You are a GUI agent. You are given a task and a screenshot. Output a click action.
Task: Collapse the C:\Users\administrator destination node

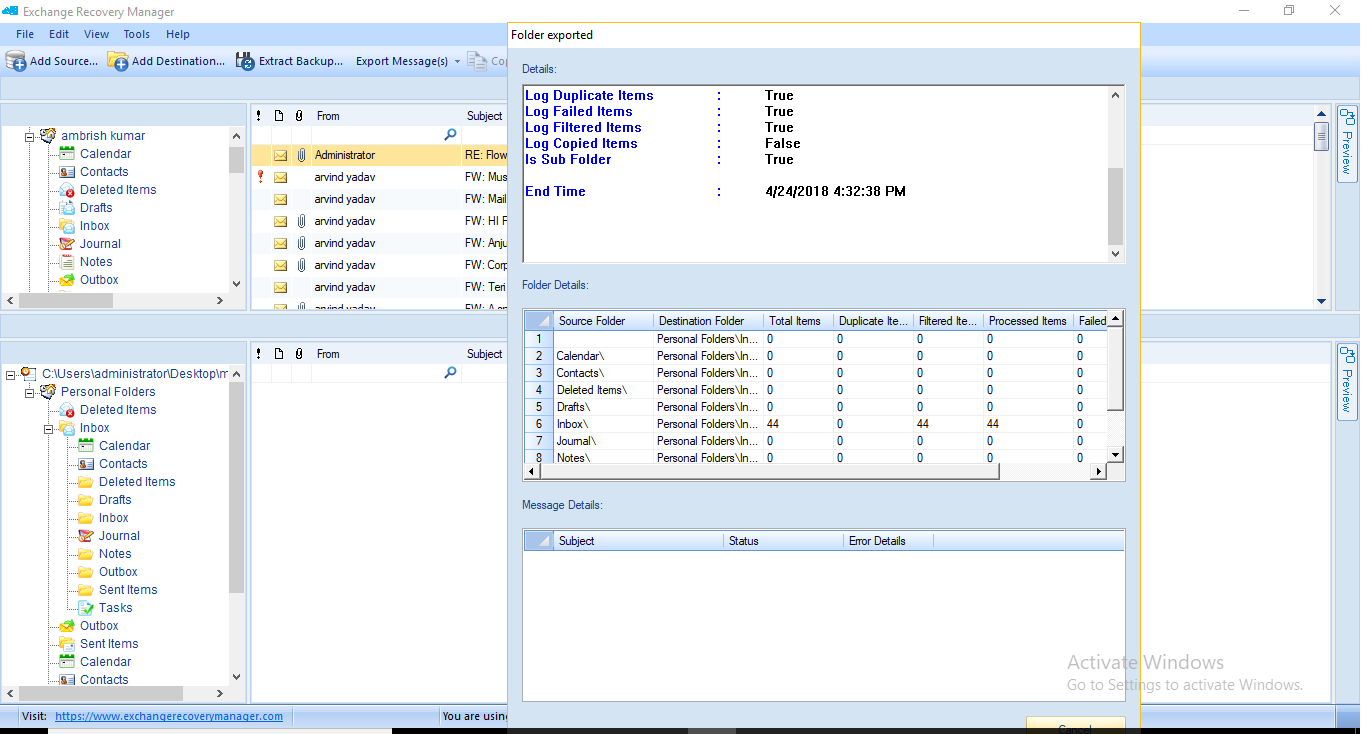10,374
